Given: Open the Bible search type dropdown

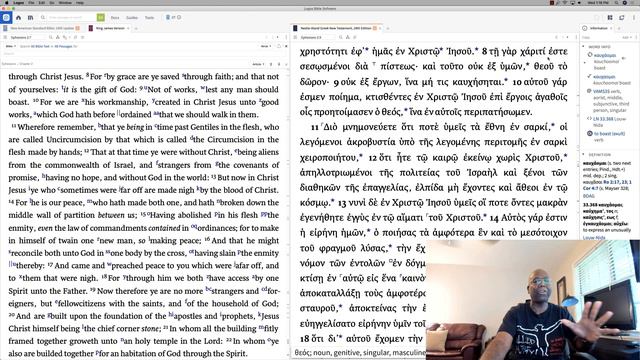Looking at the screenshot, I should (x=10, y=46).
